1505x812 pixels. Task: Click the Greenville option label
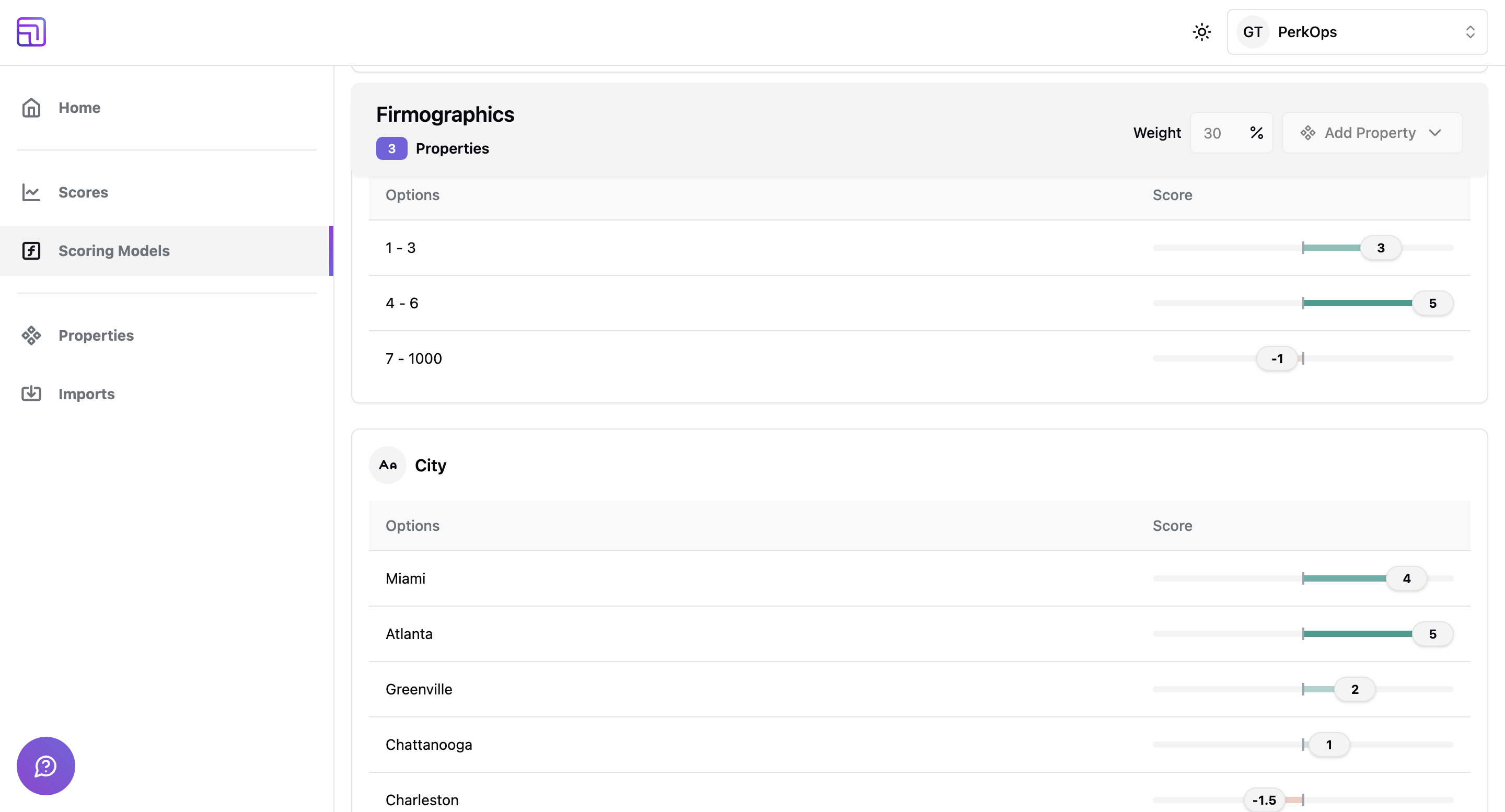point(419,689)
